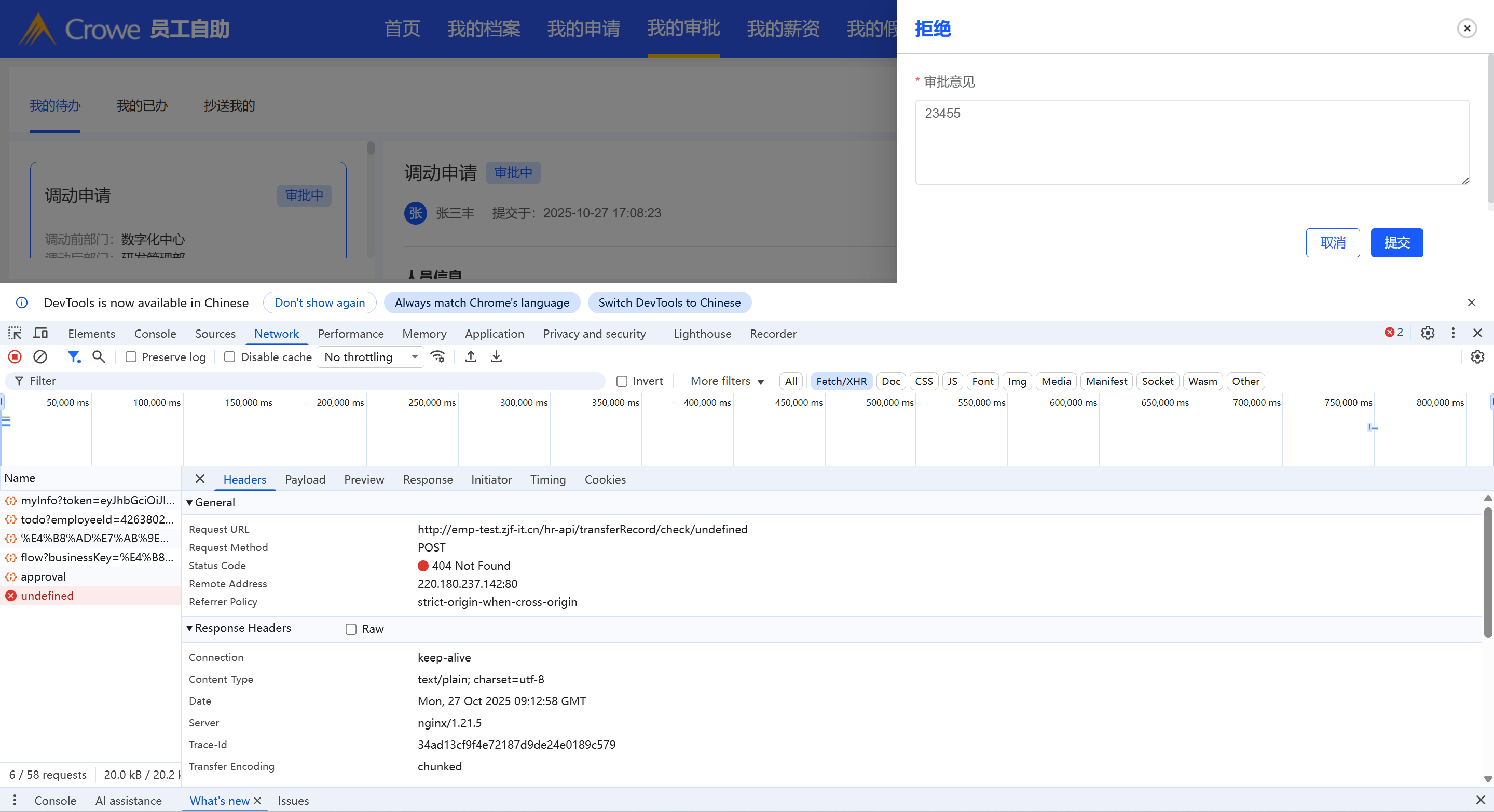Click the 审批意见 comment text area
The height and width of the screenshot is (812, 1494).
pos(1192,142)
